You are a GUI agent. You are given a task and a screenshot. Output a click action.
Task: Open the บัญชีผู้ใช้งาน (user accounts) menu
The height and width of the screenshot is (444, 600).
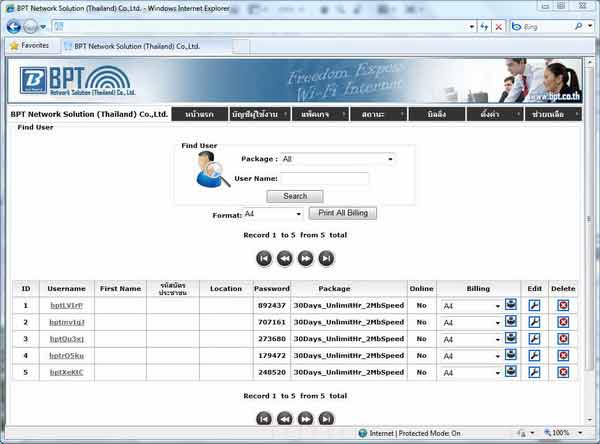pos(259,114)
